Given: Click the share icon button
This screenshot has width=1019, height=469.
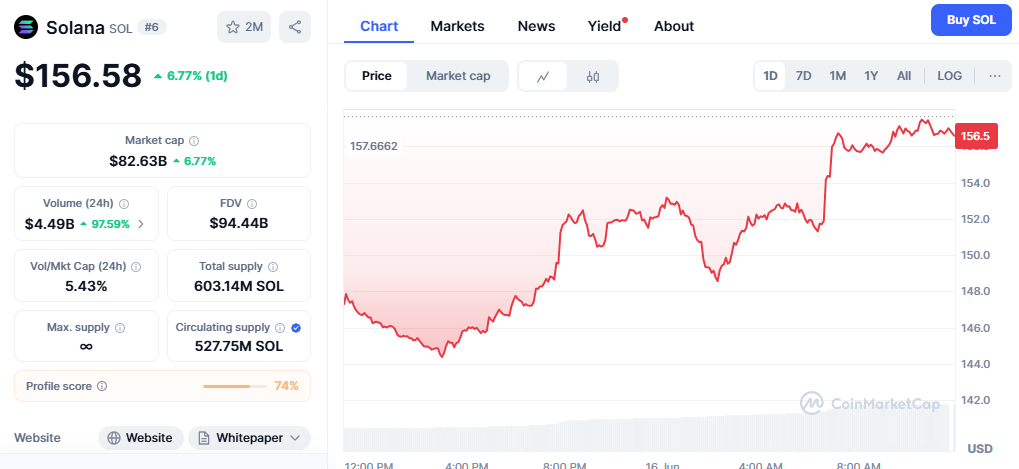Looking at the screenshot, I should pos(295,27).
